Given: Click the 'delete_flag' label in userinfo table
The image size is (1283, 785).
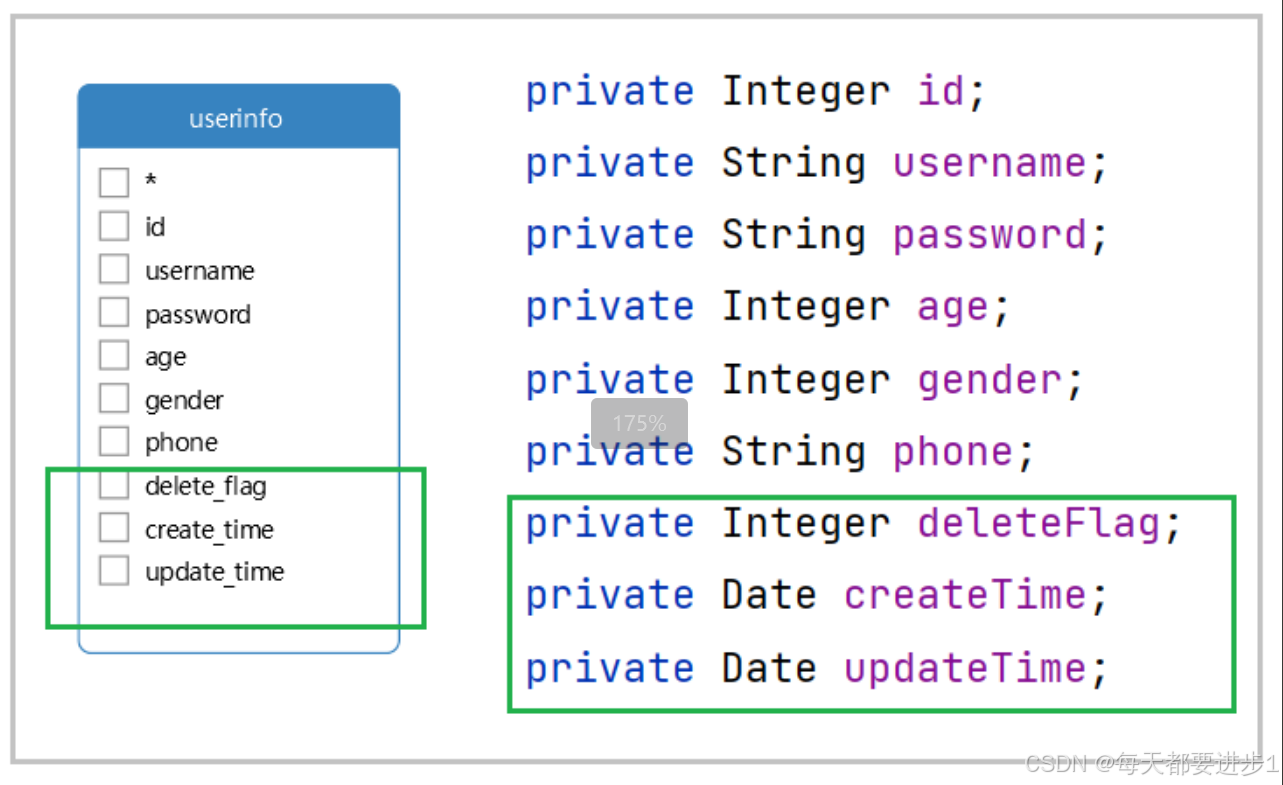Looking at the screenshot, I should 206,487.
